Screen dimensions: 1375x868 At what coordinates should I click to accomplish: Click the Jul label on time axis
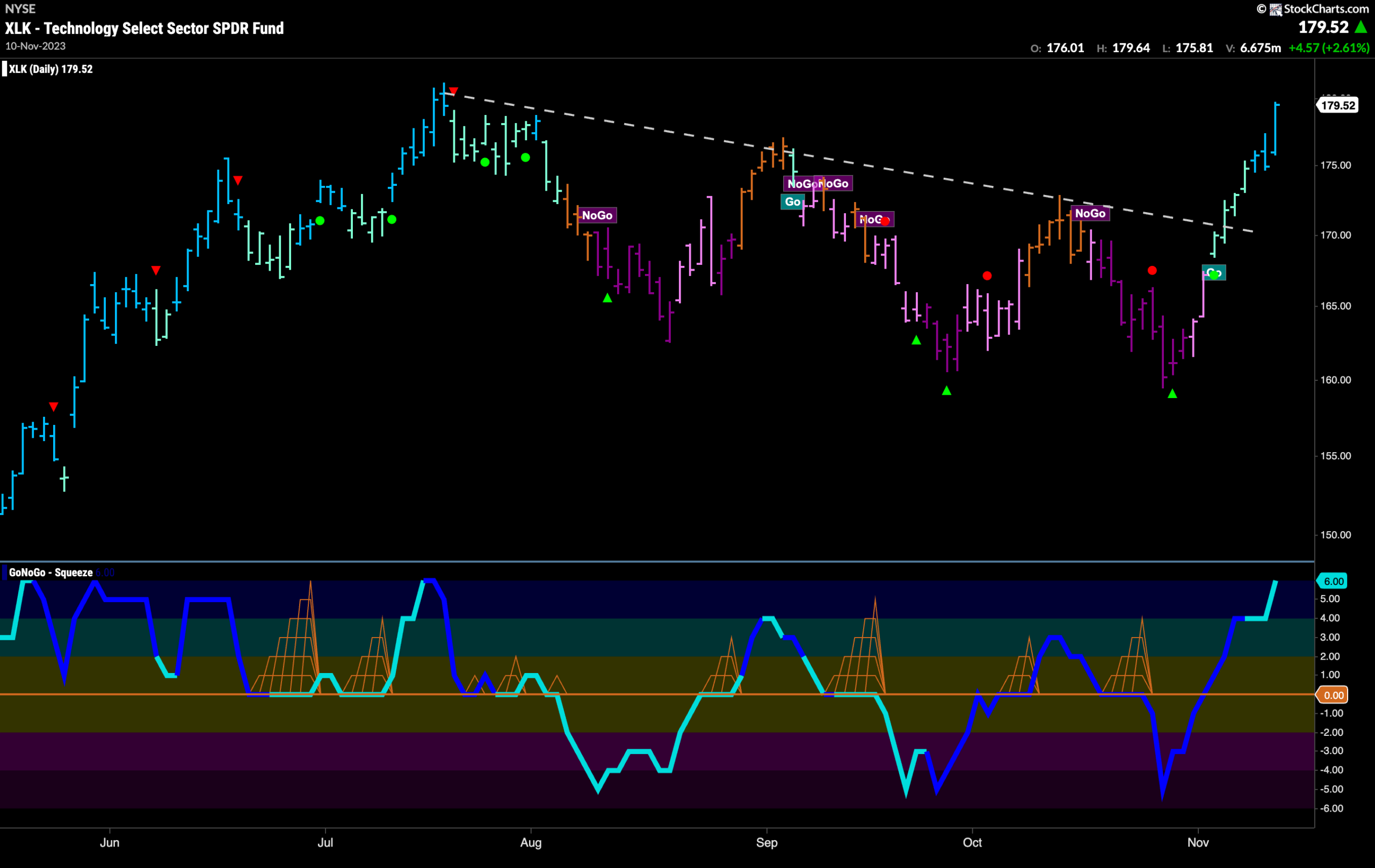(325, 842)
